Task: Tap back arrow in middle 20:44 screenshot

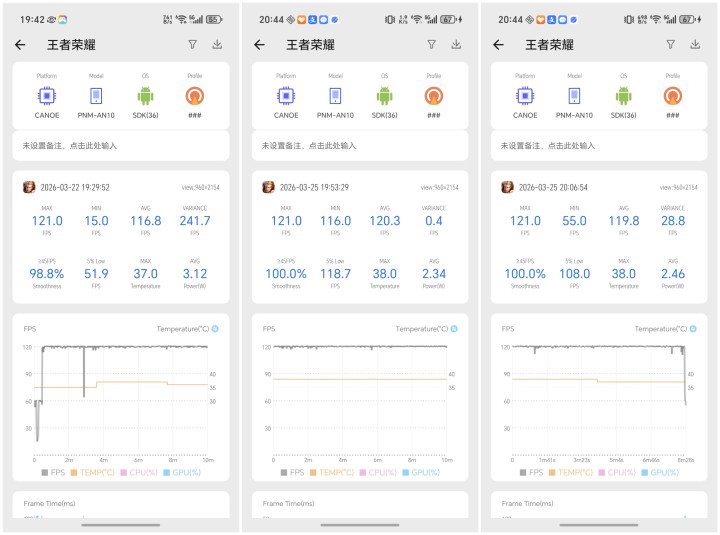Action: coord(259,45)
